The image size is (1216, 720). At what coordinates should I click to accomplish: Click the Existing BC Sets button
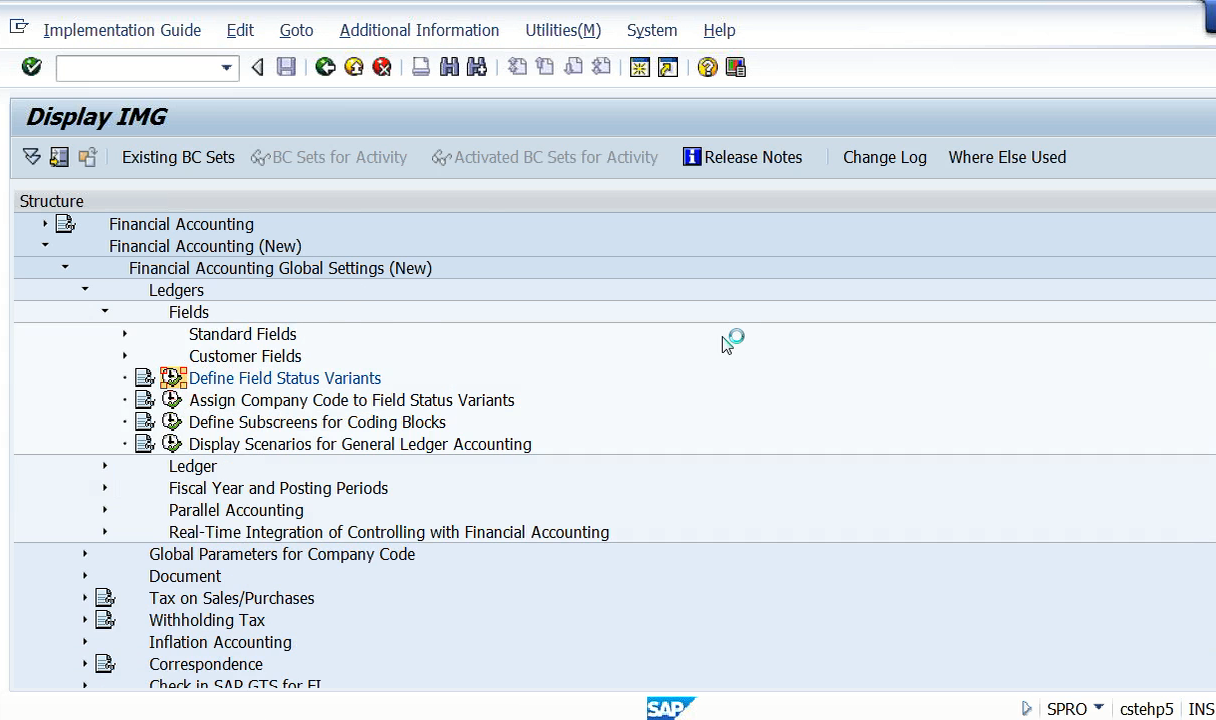tap(178, 157)
